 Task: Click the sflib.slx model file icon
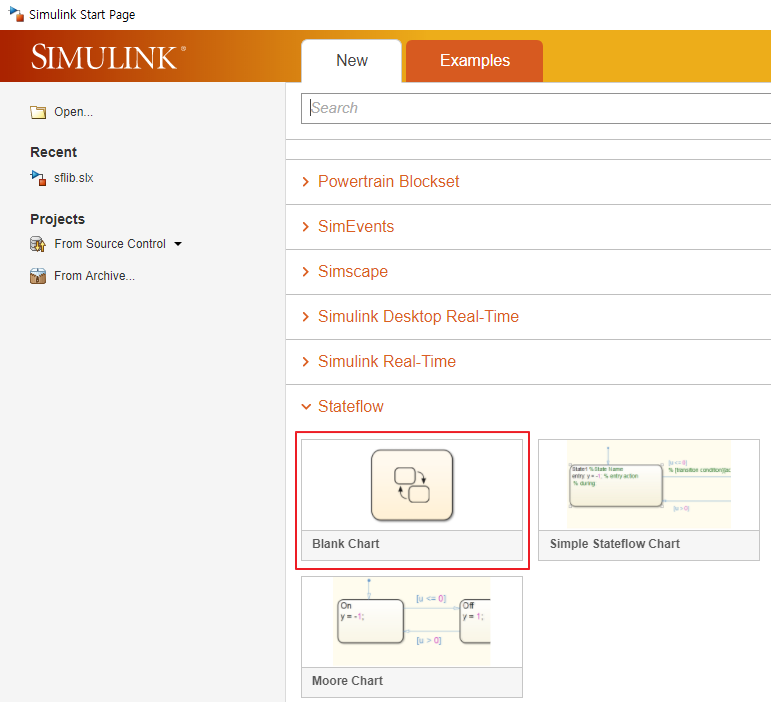tap(38, 178)
